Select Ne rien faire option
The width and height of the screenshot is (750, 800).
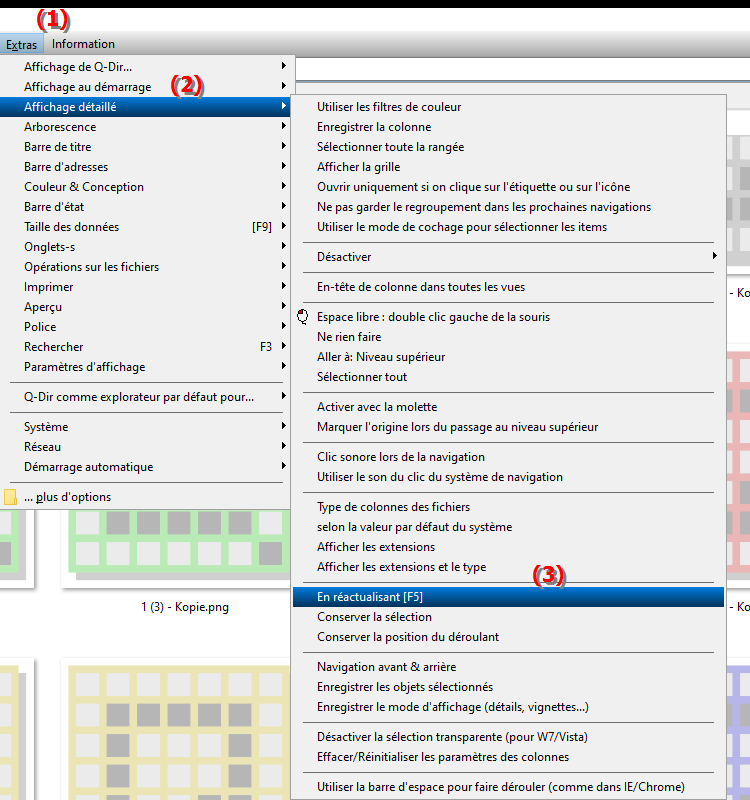coord(508,337)
